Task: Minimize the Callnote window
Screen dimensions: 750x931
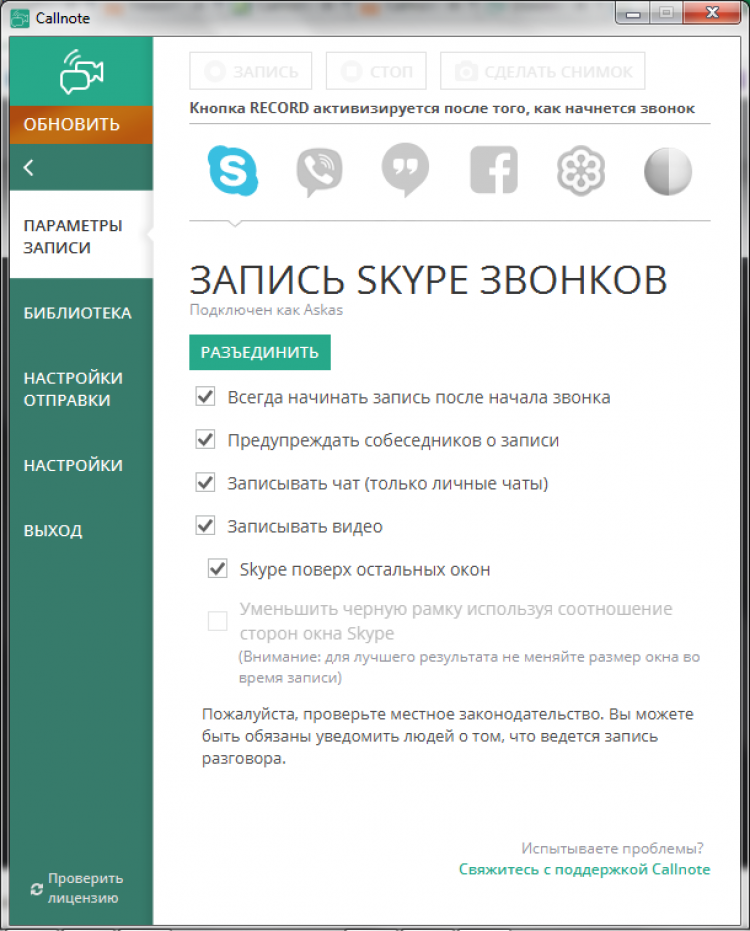Action: click(x=633, y=13)
